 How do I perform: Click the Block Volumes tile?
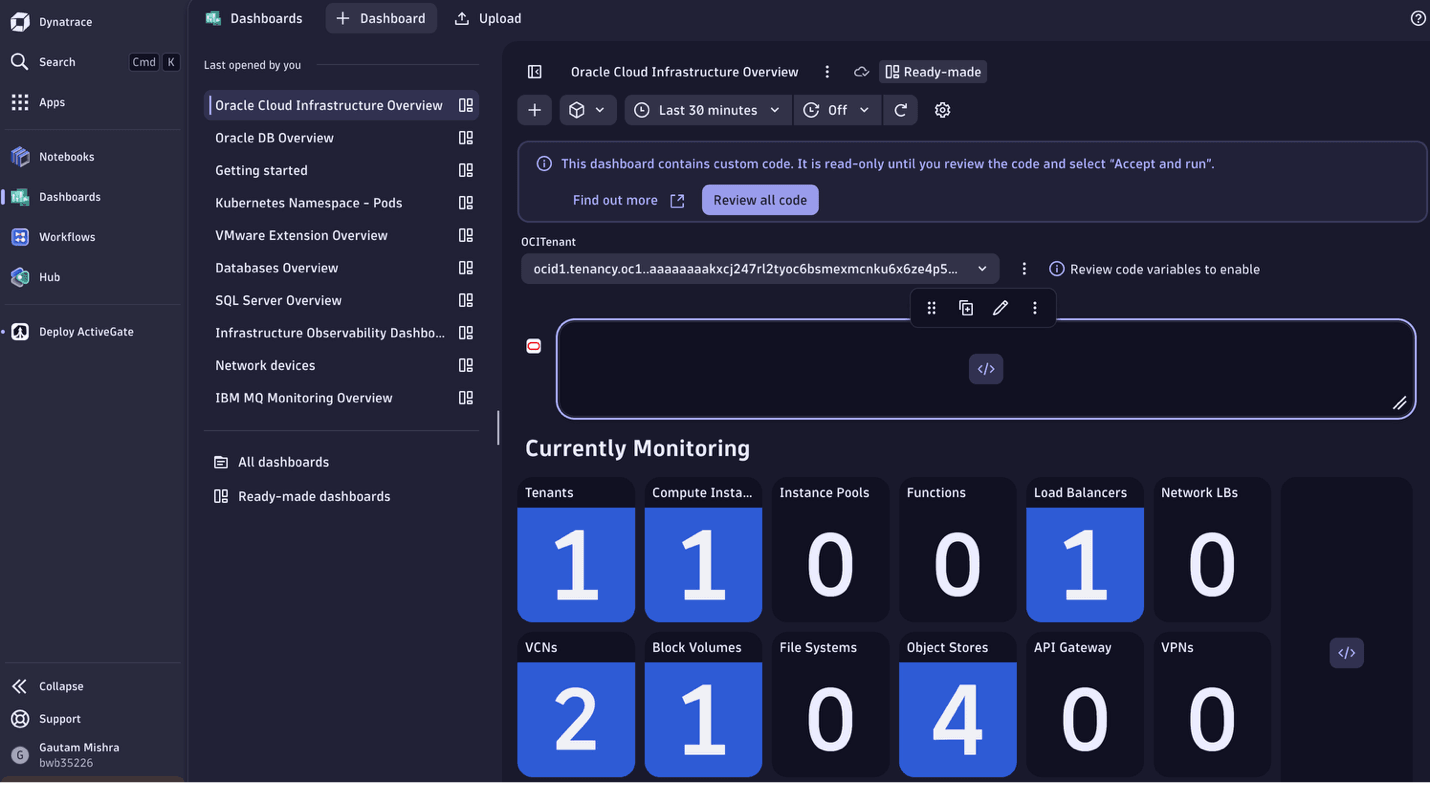(703, 705)
